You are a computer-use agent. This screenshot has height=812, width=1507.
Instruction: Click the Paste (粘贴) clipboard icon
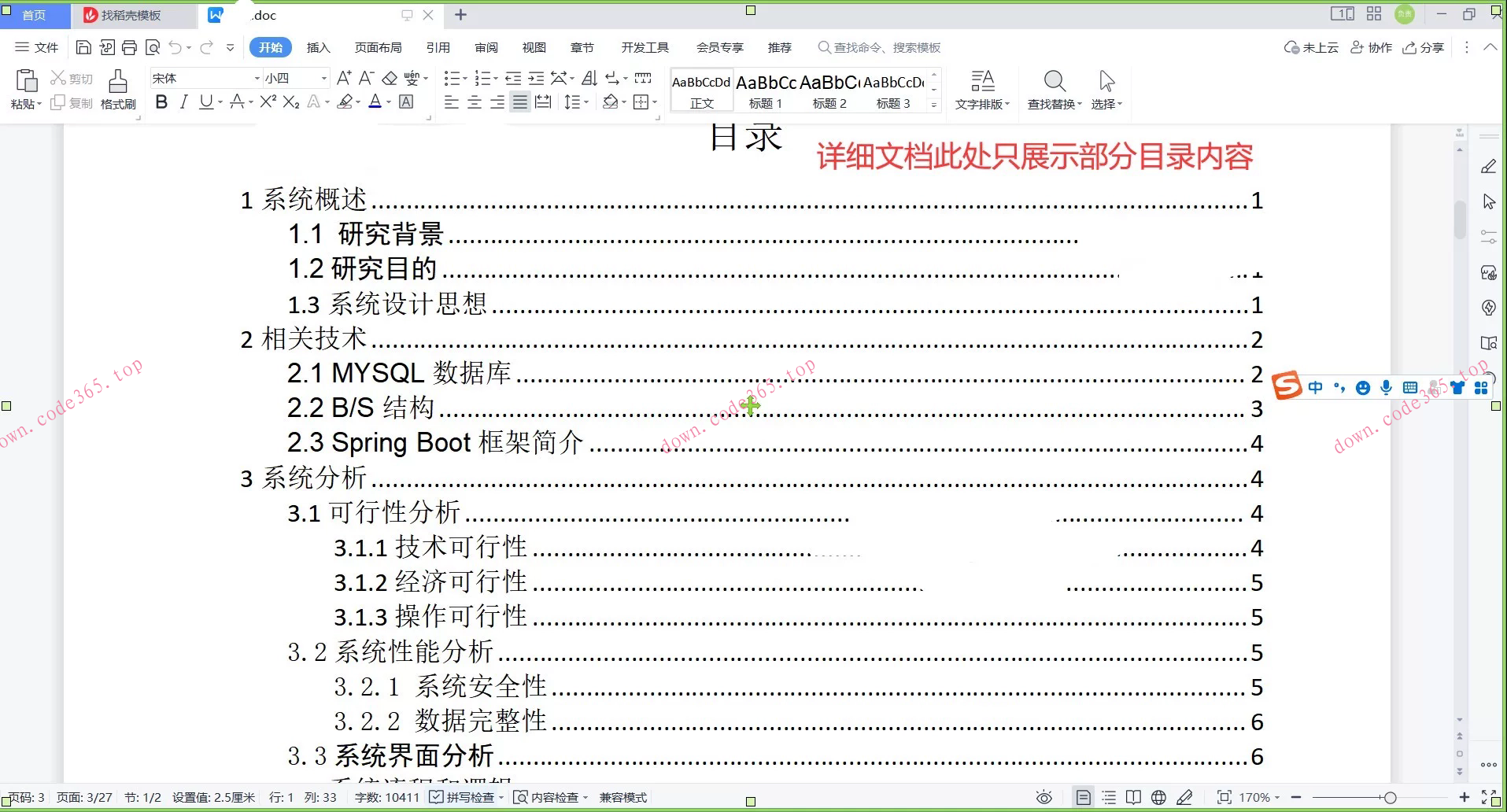pyautogui.click(x=26, y=81)
